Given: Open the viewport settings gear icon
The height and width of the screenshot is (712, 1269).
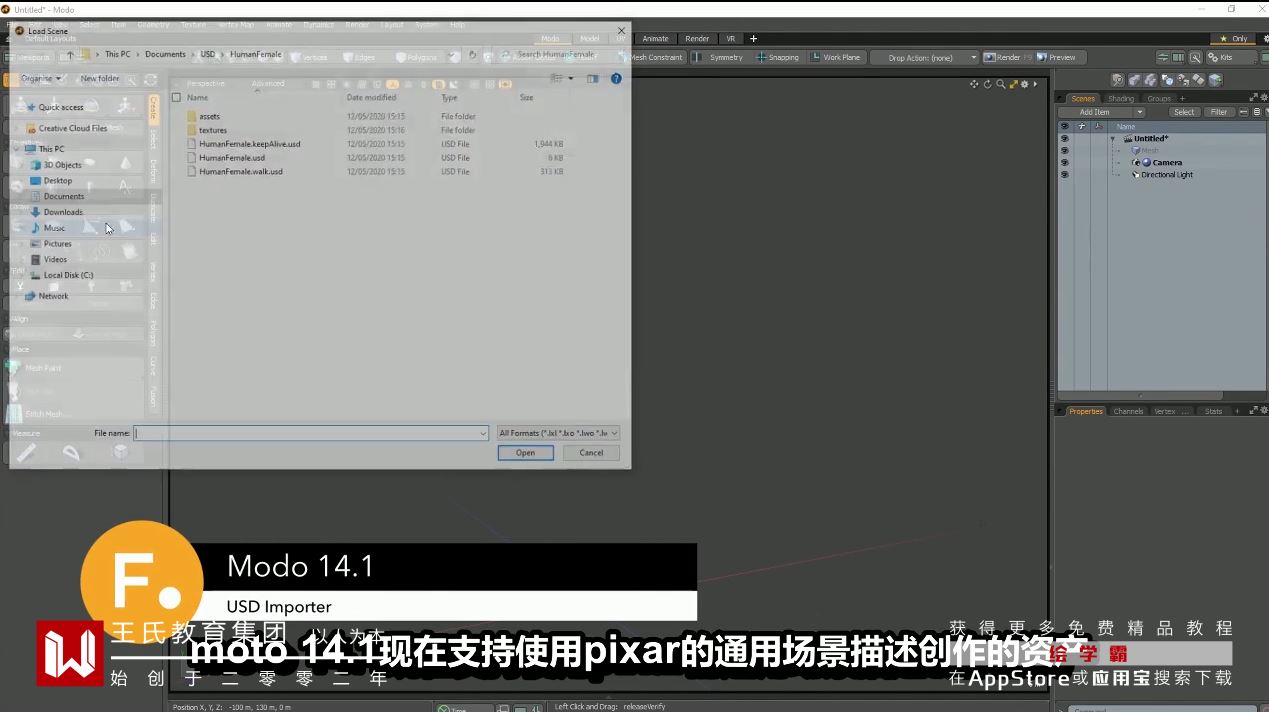Looking at the screenshot, I should click(x=1024, y=84).
